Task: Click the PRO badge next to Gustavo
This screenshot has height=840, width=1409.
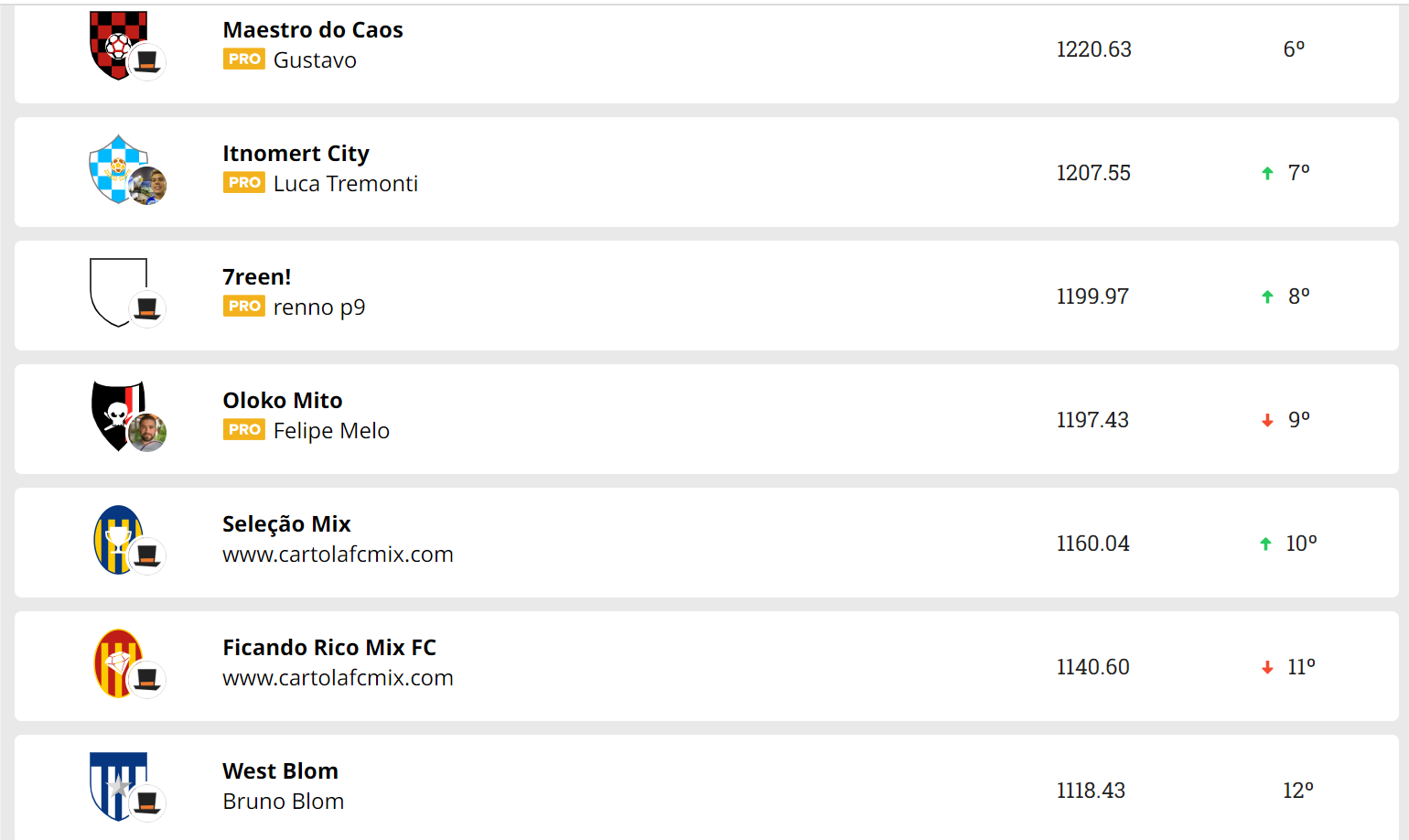Action: coord(244,59)
